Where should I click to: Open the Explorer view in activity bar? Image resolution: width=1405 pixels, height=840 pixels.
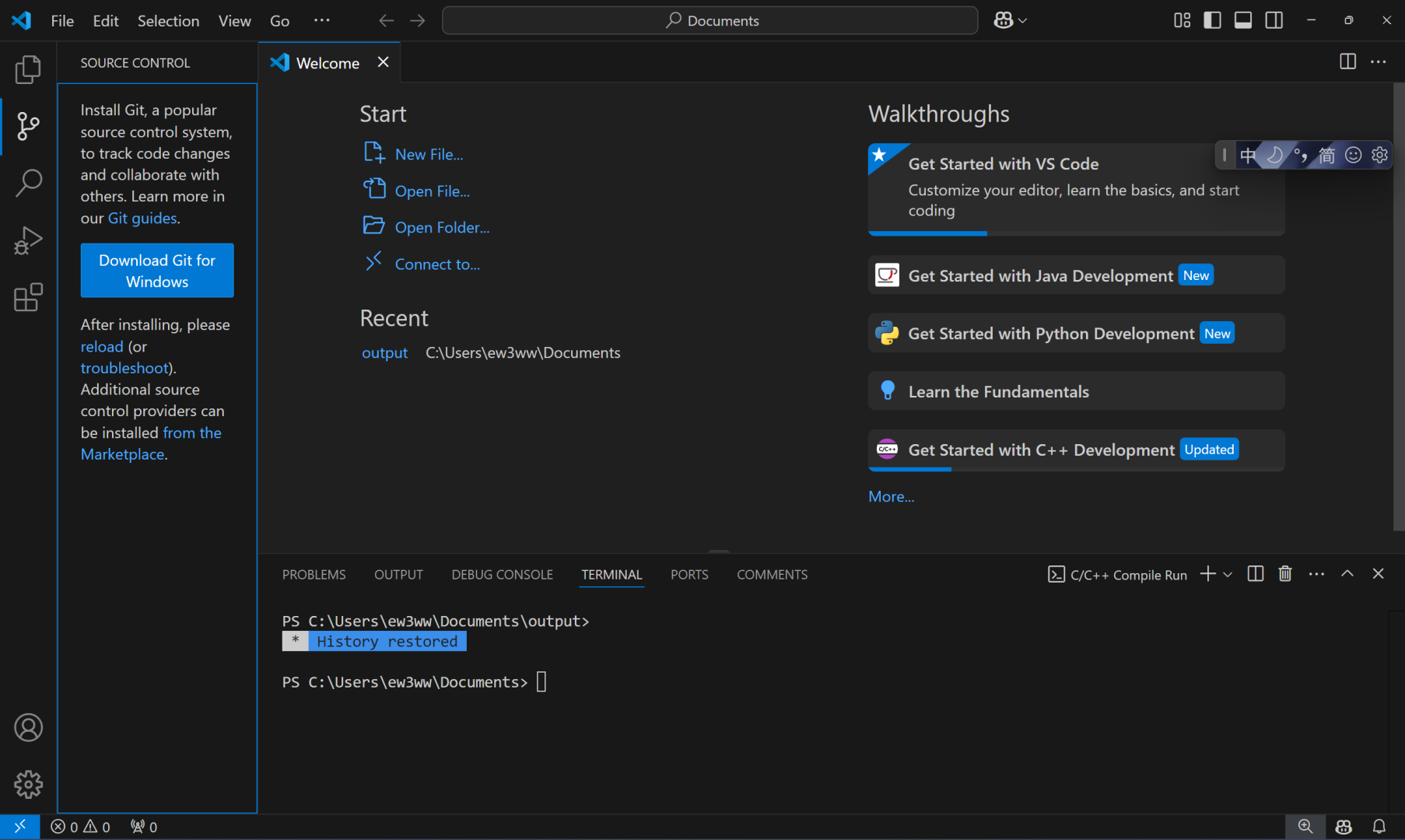(x=28, y=70)
